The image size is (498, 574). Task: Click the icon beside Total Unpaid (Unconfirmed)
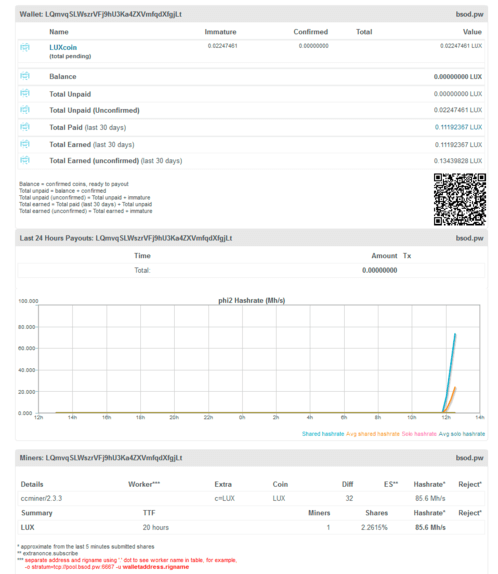point(25,110)
